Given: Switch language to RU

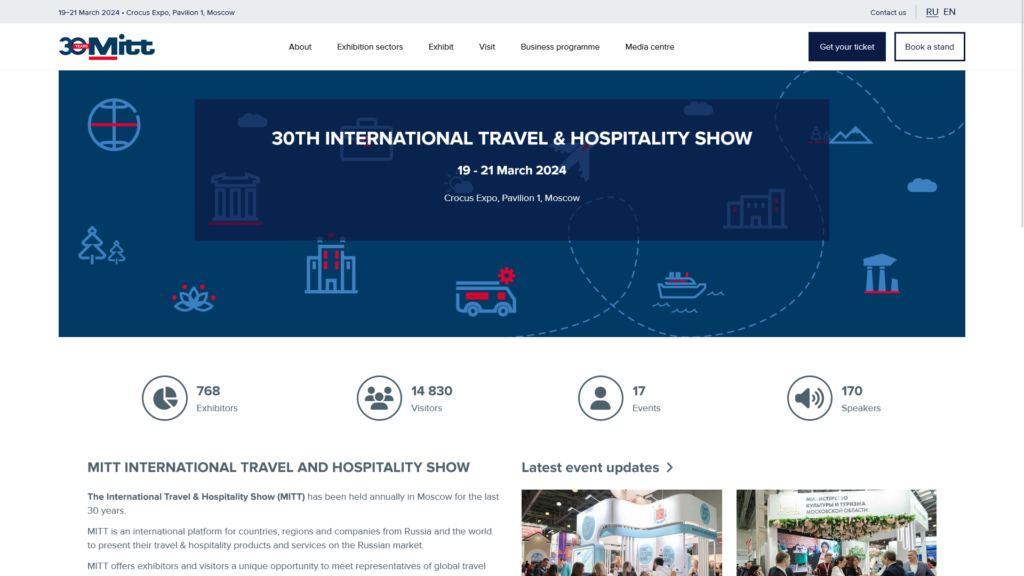Looking at the screenshot, I should (932, 12).
